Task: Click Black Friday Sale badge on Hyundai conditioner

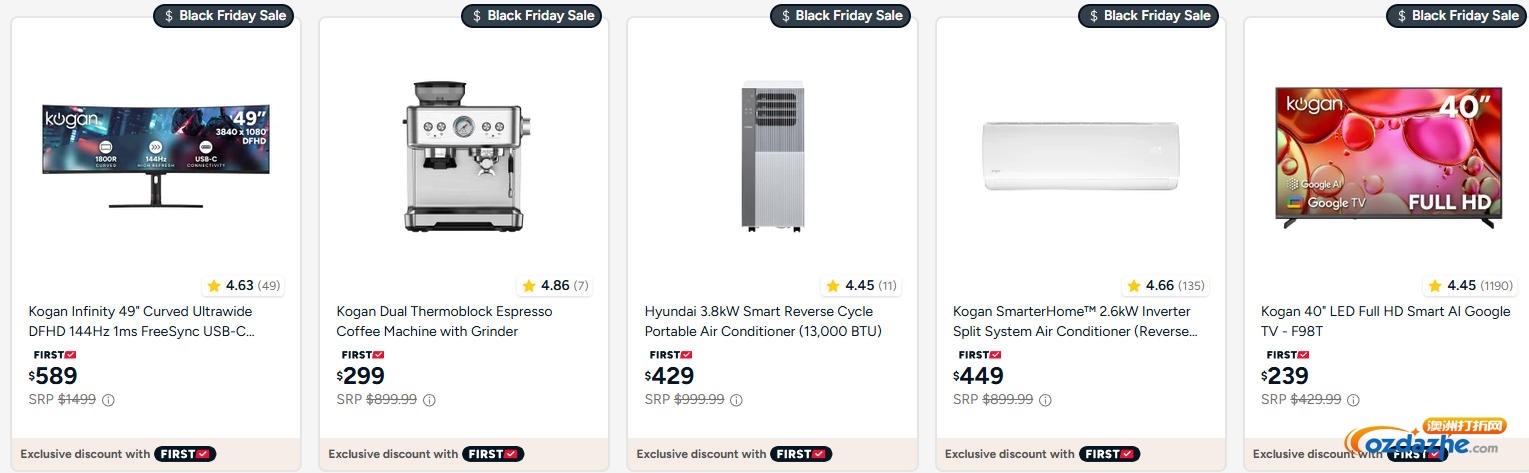Action: pos(840,15)
